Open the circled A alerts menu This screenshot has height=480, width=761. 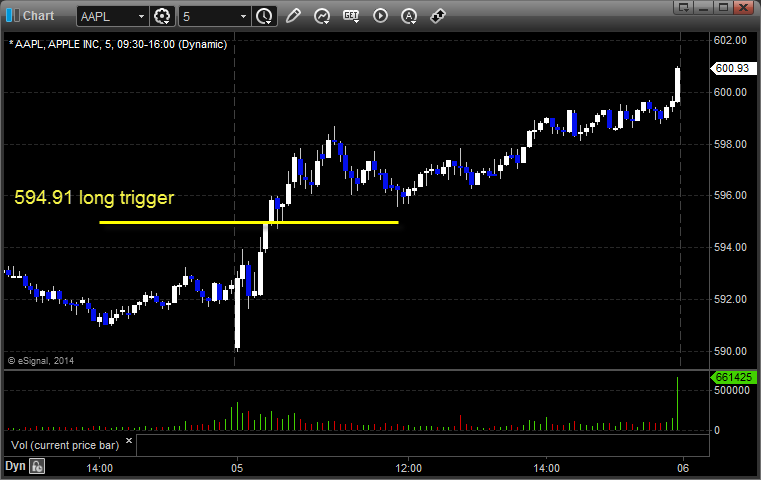tap(409, 16)
